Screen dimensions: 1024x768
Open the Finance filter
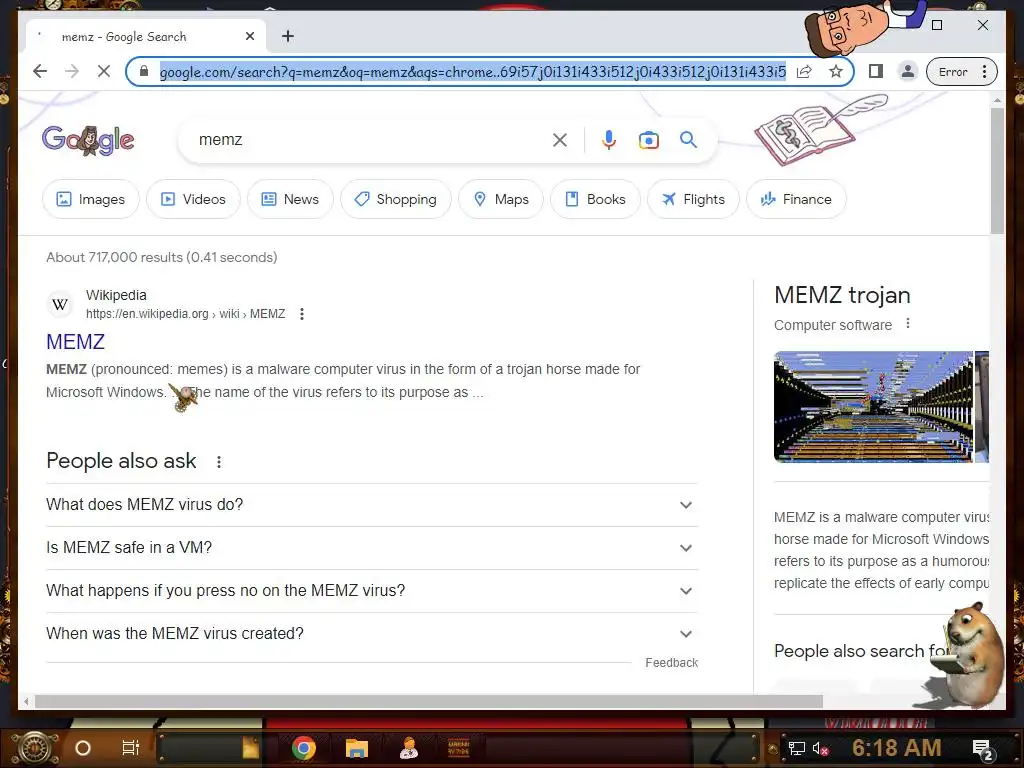pos(797,199)
